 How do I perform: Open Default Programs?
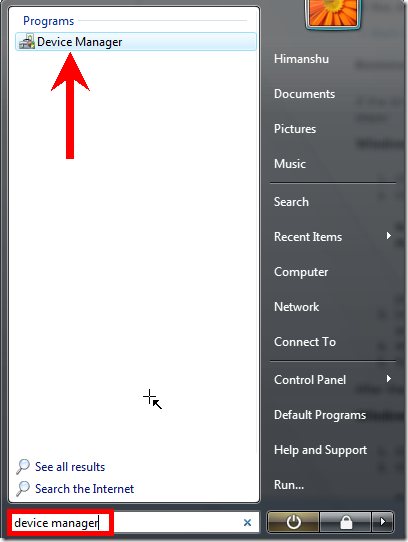pos(320,415)
